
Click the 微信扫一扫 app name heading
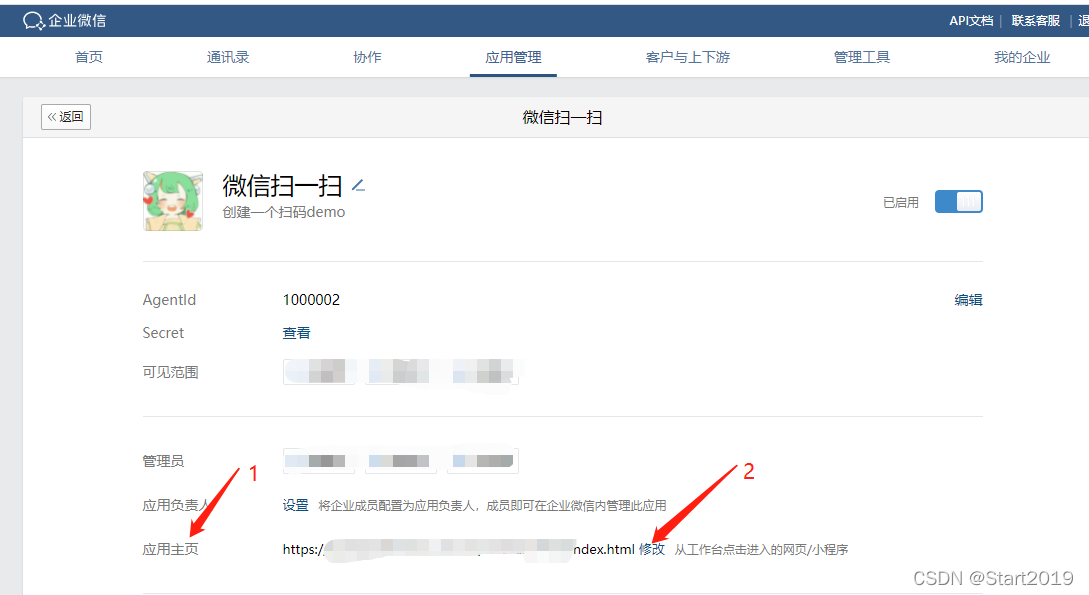click(282, 185)
